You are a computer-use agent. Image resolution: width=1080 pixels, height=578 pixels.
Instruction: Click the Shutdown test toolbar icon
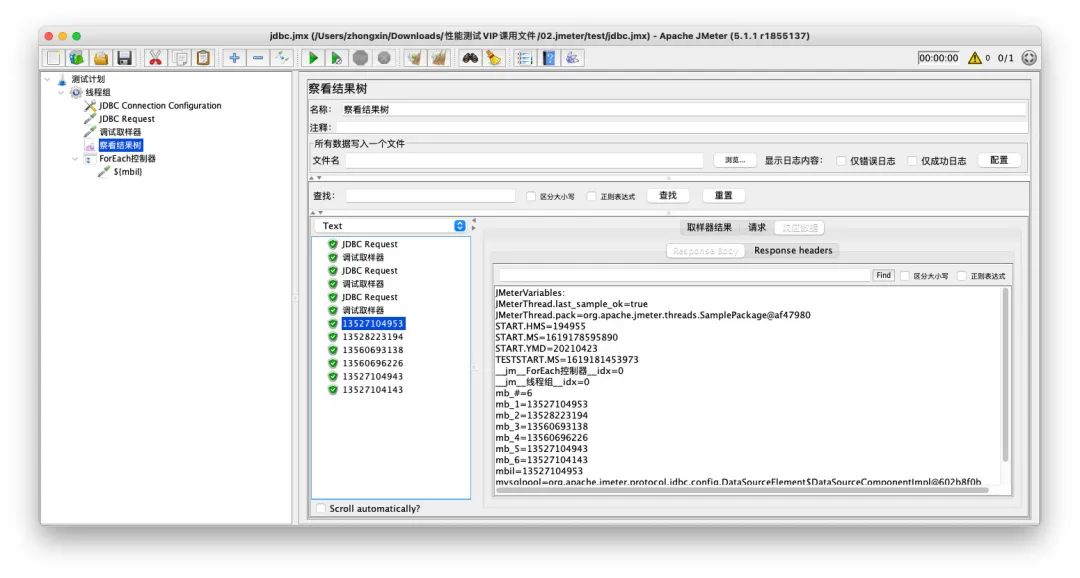(384, 59)
